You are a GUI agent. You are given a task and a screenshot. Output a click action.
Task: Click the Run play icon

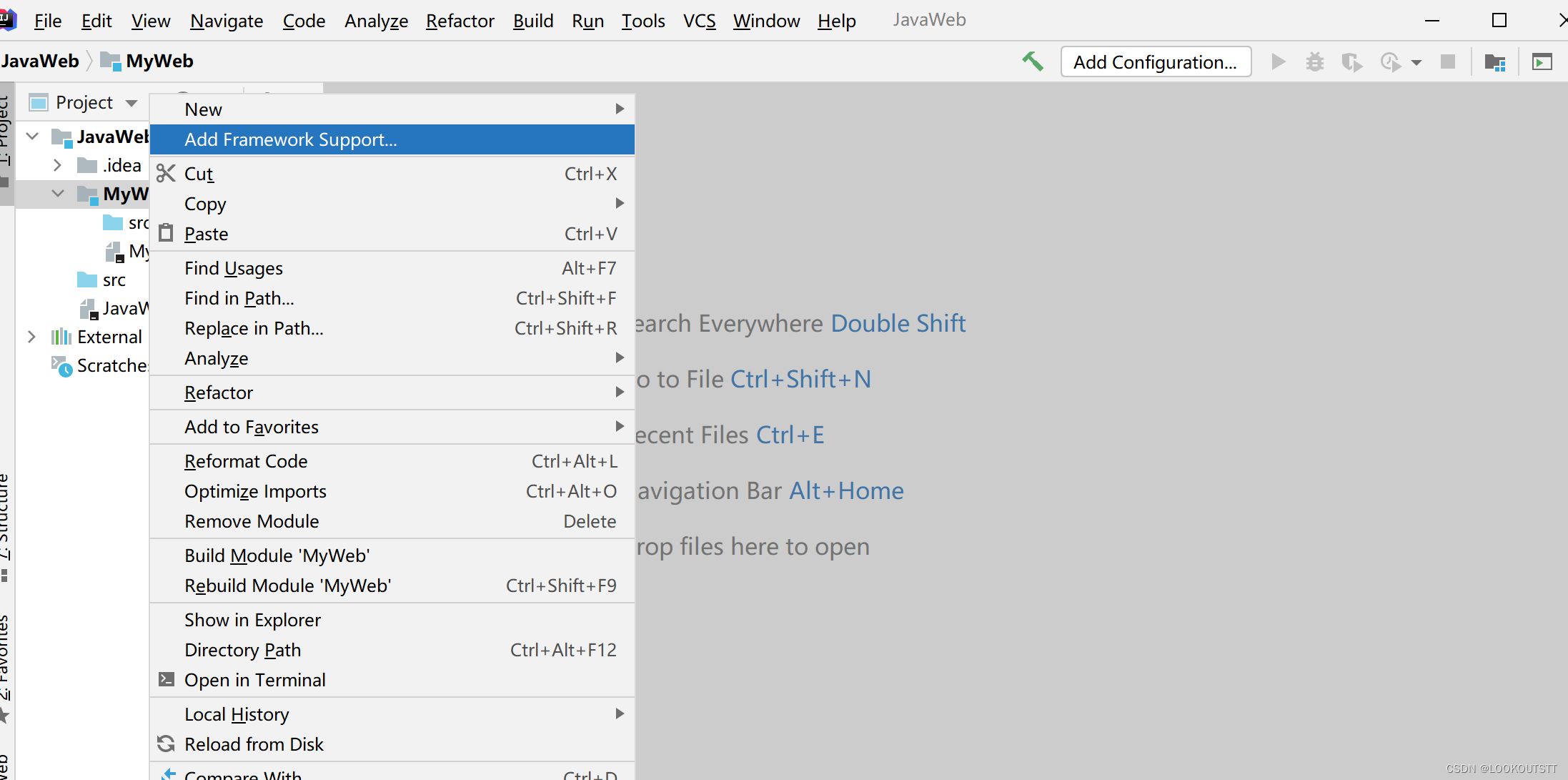tap(1279, 61)
